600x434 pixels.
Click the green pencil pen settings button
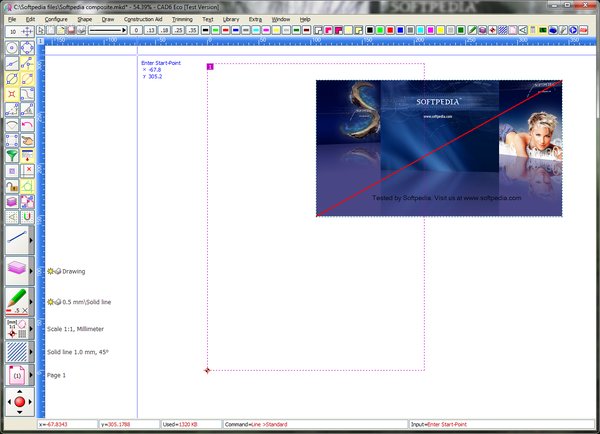[x=17, y=302]
